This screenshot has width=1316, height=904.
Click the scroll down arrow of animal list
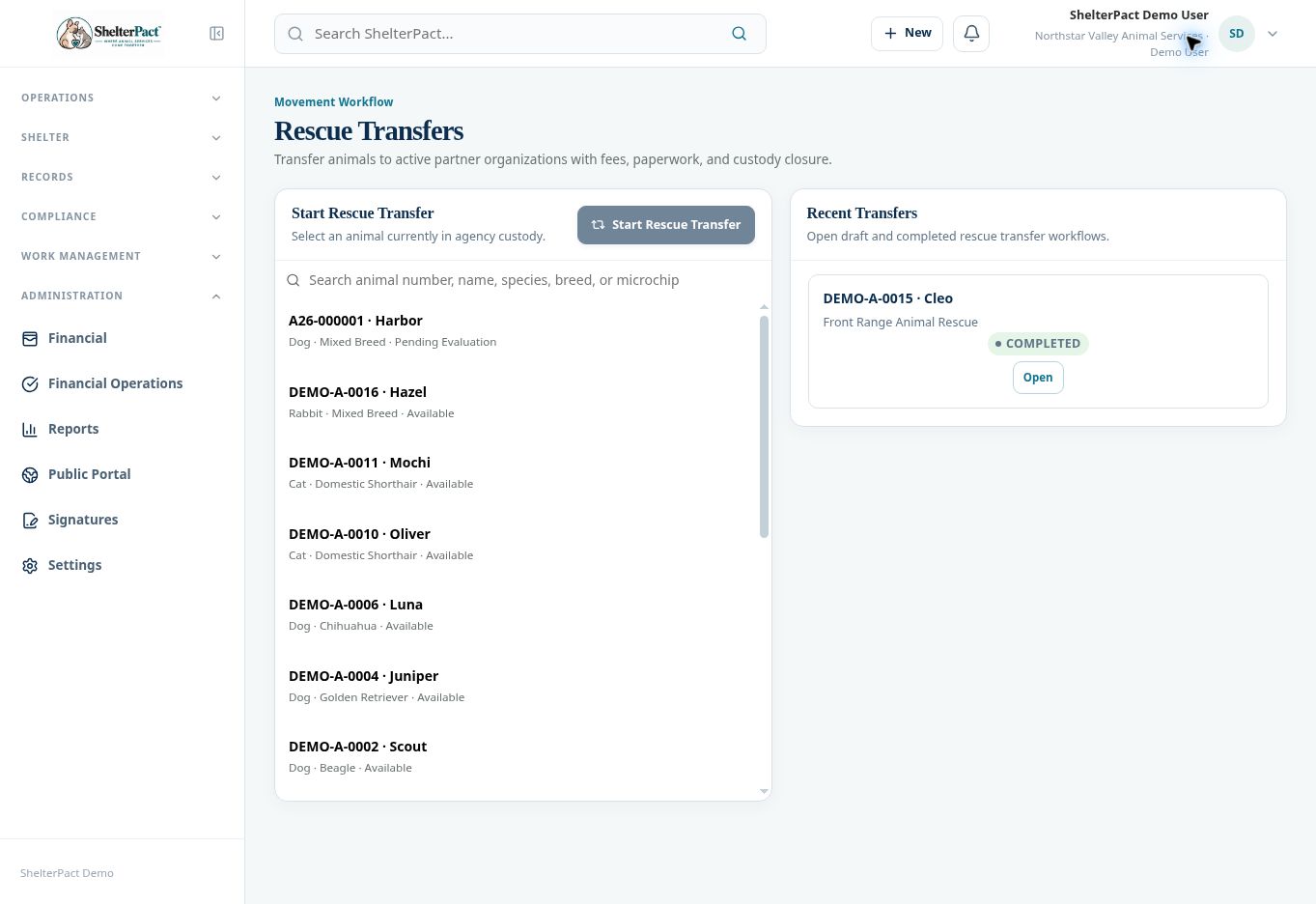click(x=764, y=792)
